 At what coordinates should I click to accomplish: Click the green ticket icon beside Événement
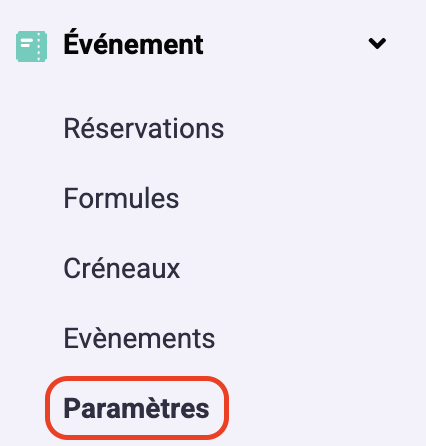[x=31, y=46]
